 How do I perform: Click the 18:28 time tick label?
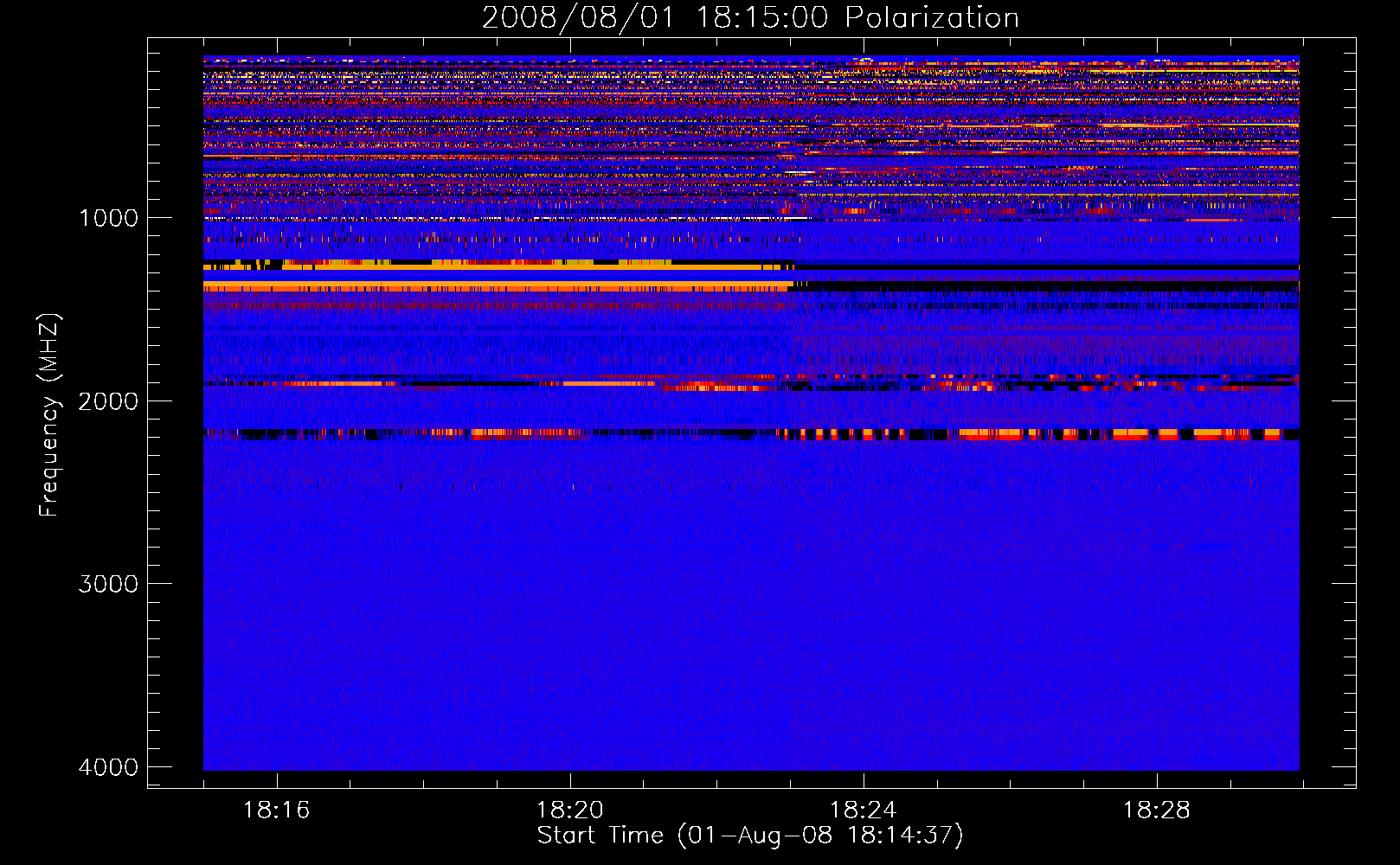pos(1156,811)
